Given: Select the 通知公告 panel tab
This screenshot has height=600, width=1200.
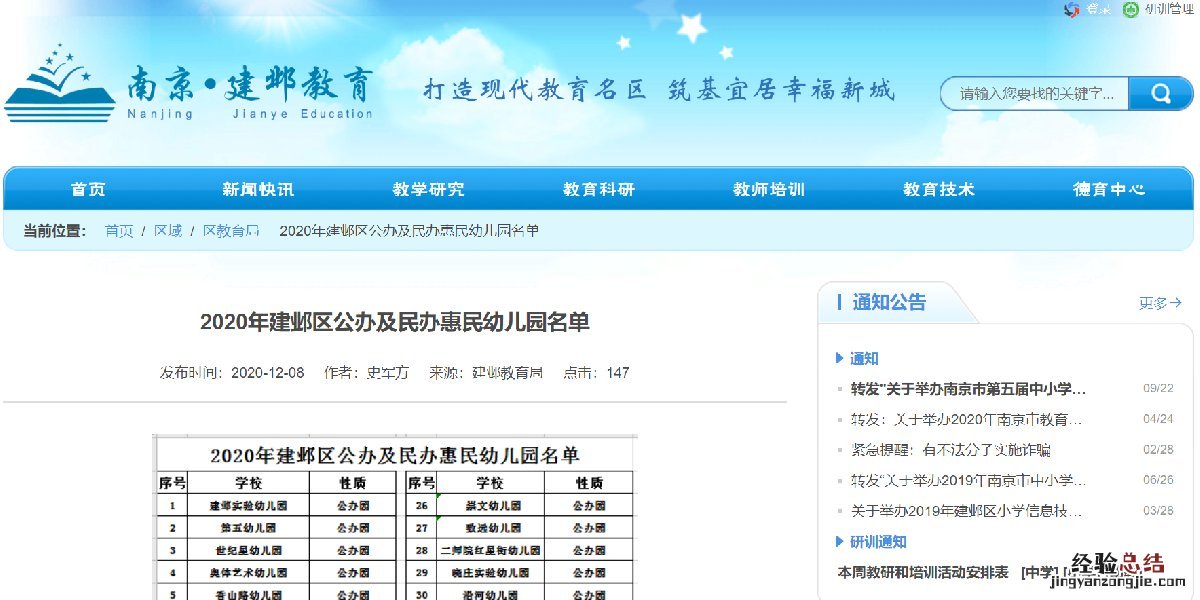Looking at the screenshot, I should point(889,302).
